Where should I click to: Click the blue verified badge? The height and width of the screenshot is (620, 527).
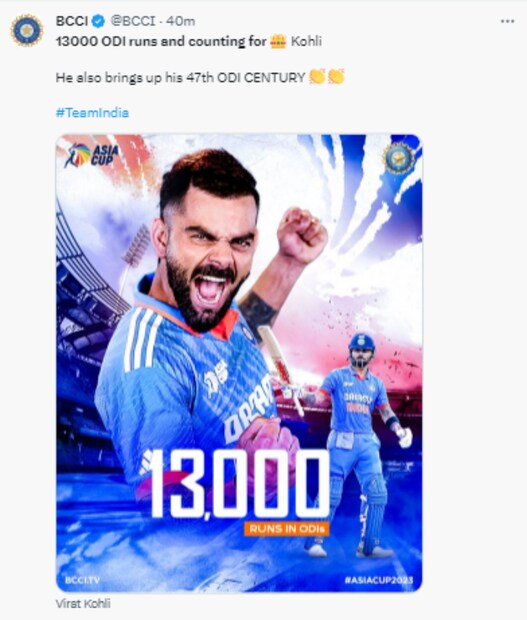point(98,21)
